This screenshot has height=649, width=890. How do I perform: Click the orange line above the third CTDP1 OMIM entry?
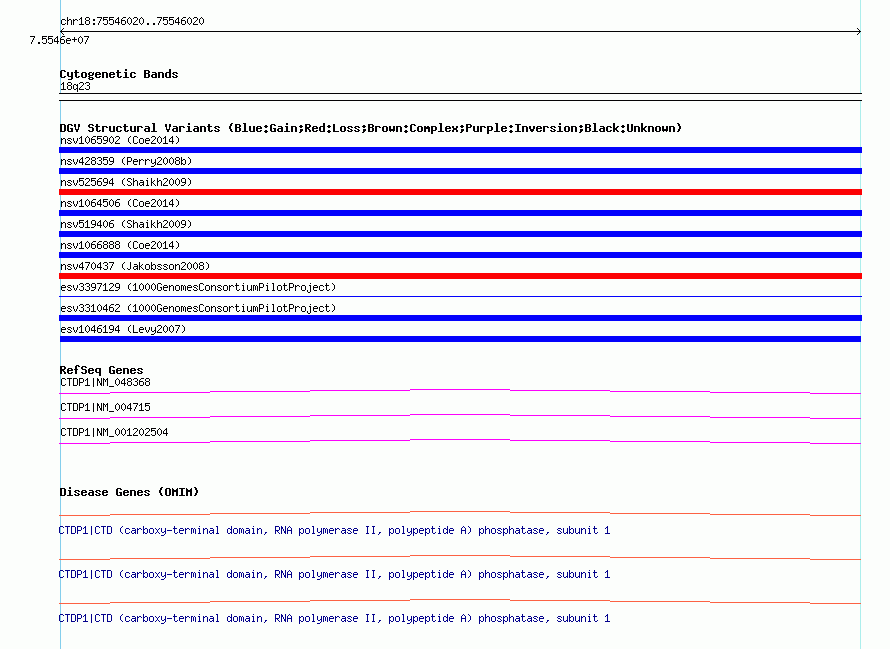pyautogui.click(x=460, y=601)
